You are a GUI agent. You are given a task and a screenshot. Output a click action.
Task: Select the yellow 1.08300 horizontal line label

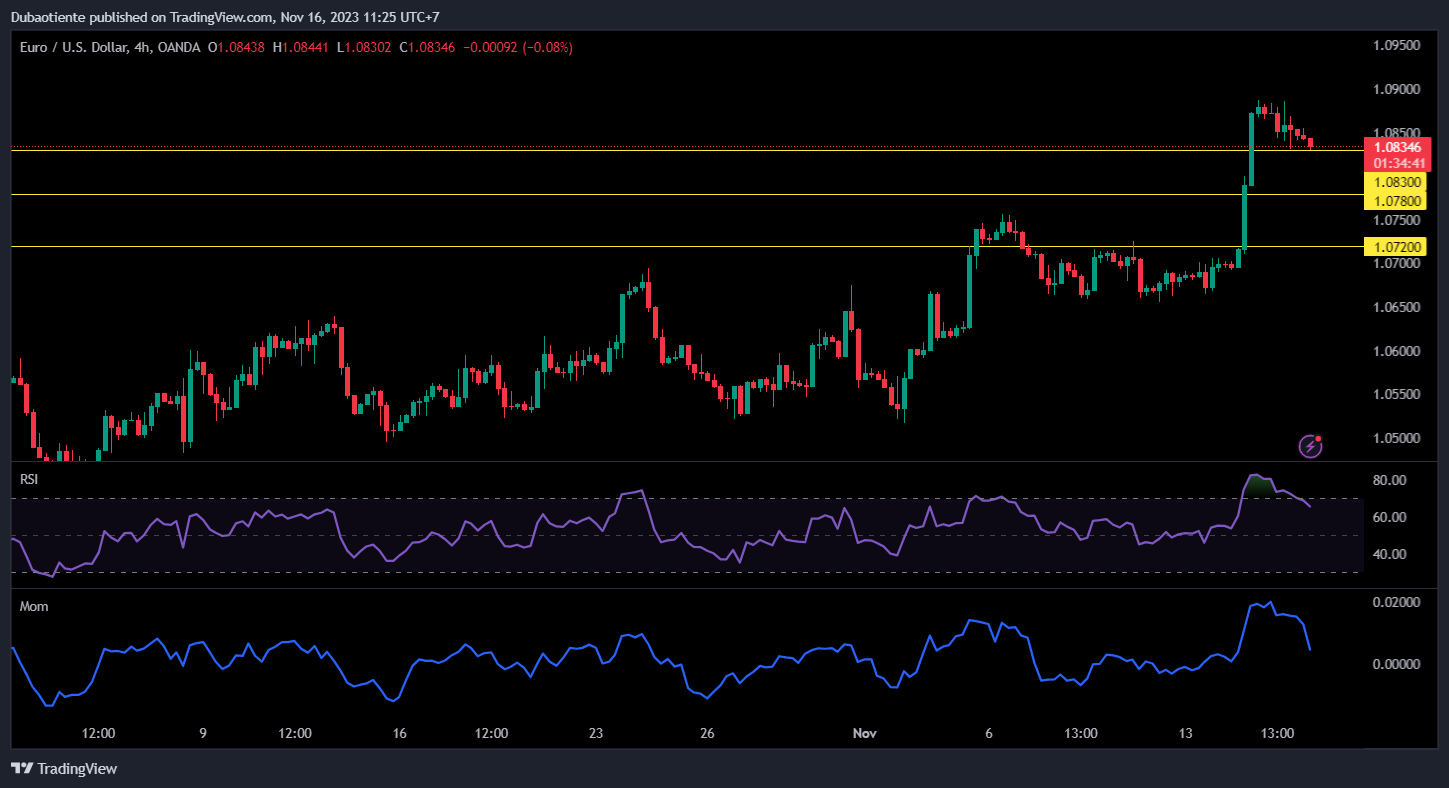click(x=1397, y=183)
